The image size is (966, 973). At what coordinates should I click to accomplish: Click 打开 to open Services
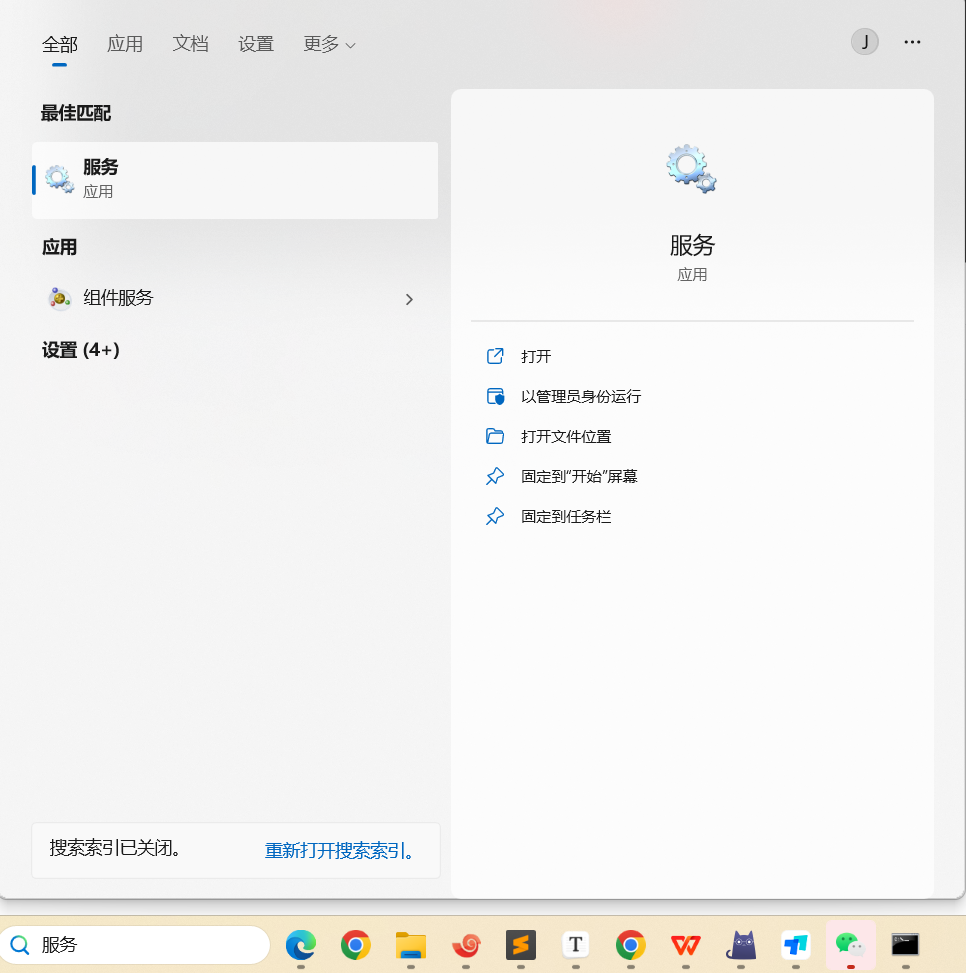[x=536, y=356]
